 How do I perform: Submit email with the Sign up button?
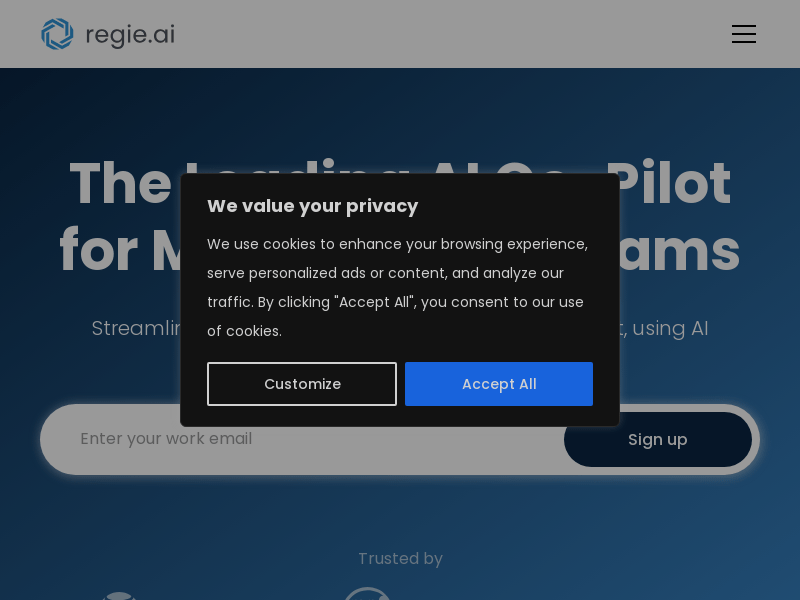pyautogui.click(x=658, y=439)
